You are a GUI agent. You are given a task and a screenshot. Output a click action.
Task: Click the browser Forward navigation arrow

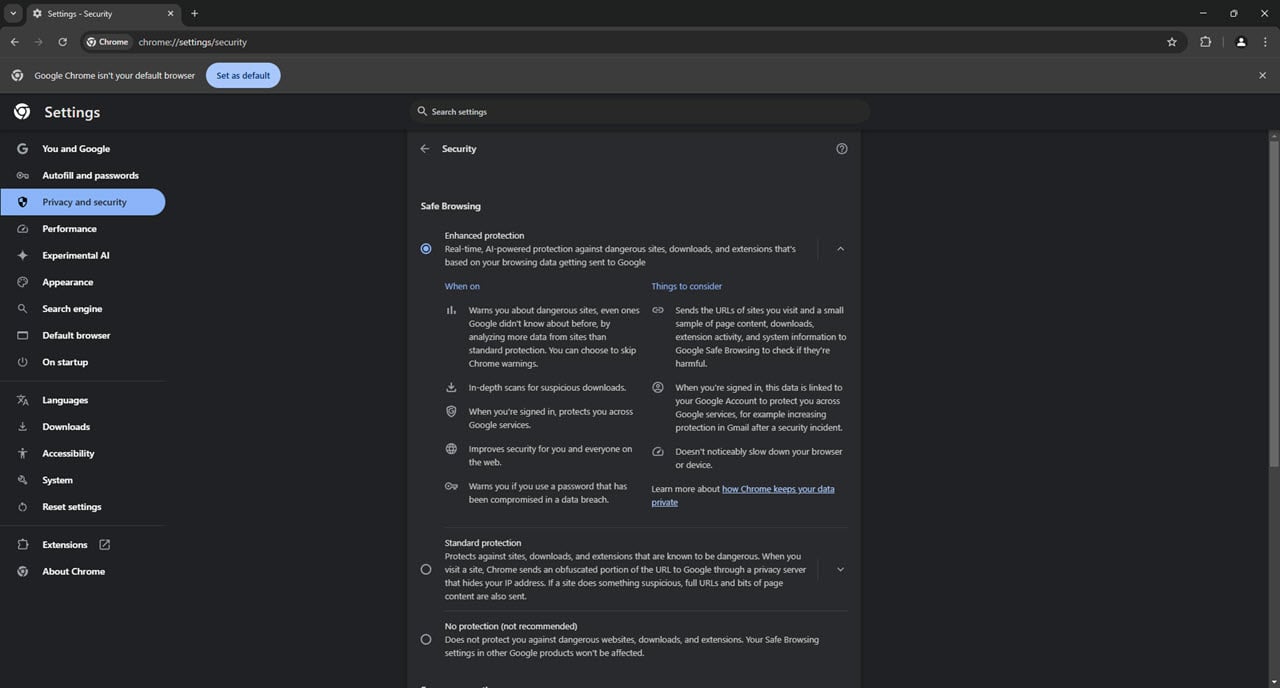pyautogui.click(x=38, y=42)
